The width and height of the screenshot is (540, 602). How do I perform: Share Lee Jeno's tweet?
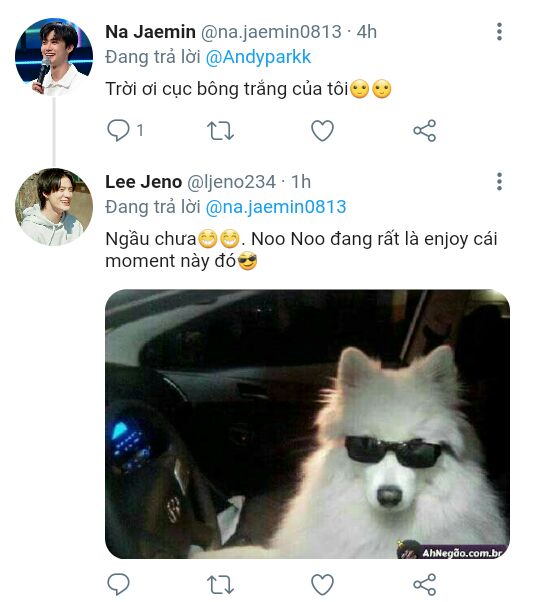pos(424,584)
